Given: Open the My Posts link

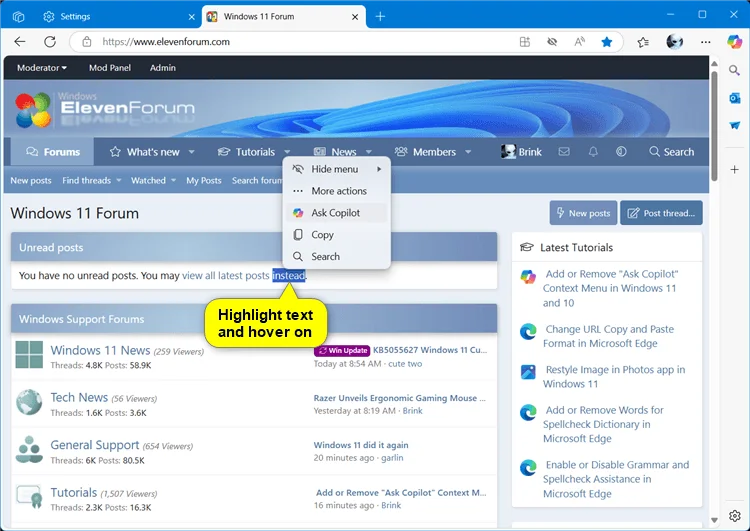Looking at the screenshot, I should point(204,181).
